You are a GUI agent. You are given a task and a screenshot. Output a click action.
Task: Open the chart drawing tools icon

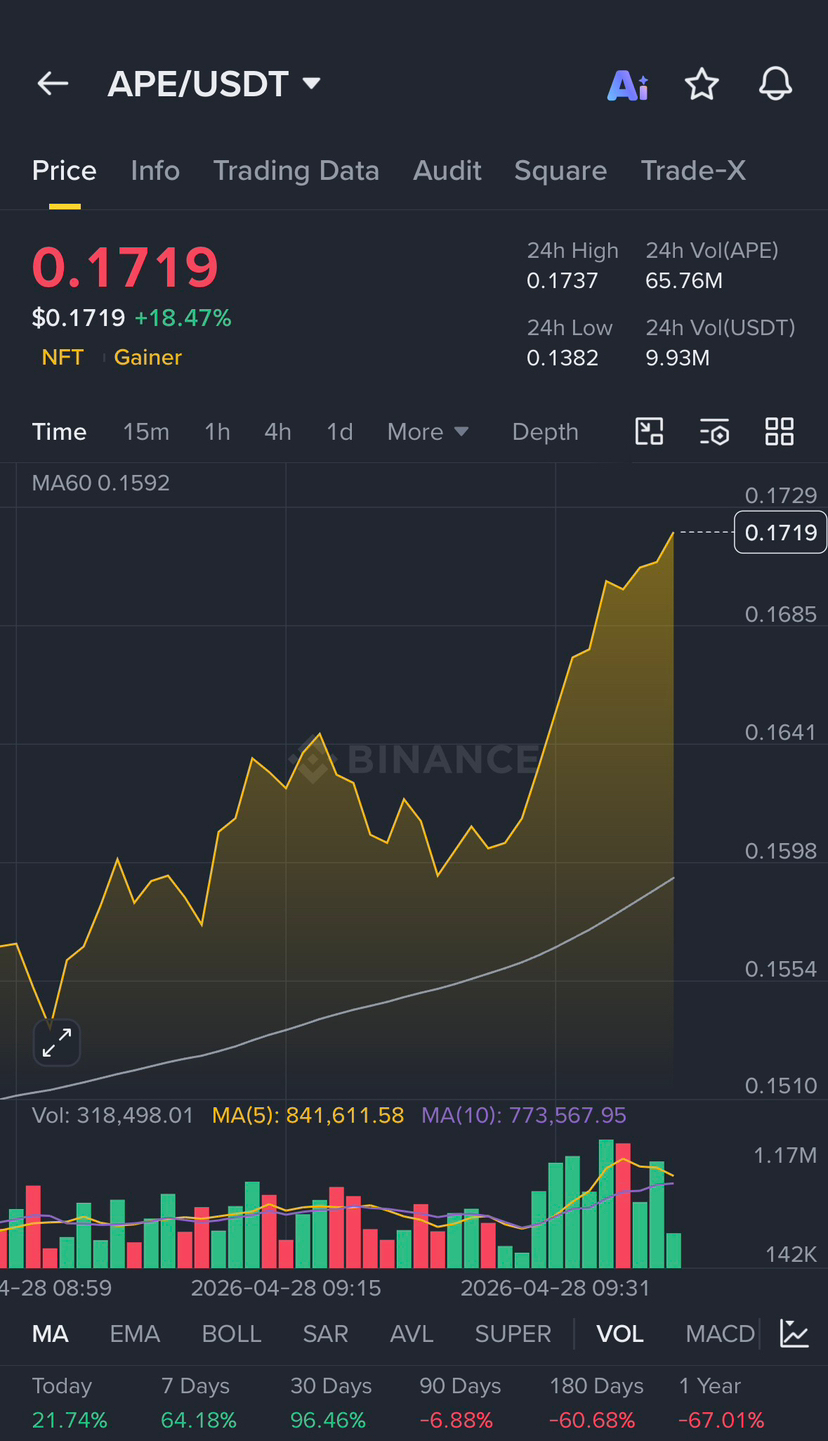coord(650,432)
